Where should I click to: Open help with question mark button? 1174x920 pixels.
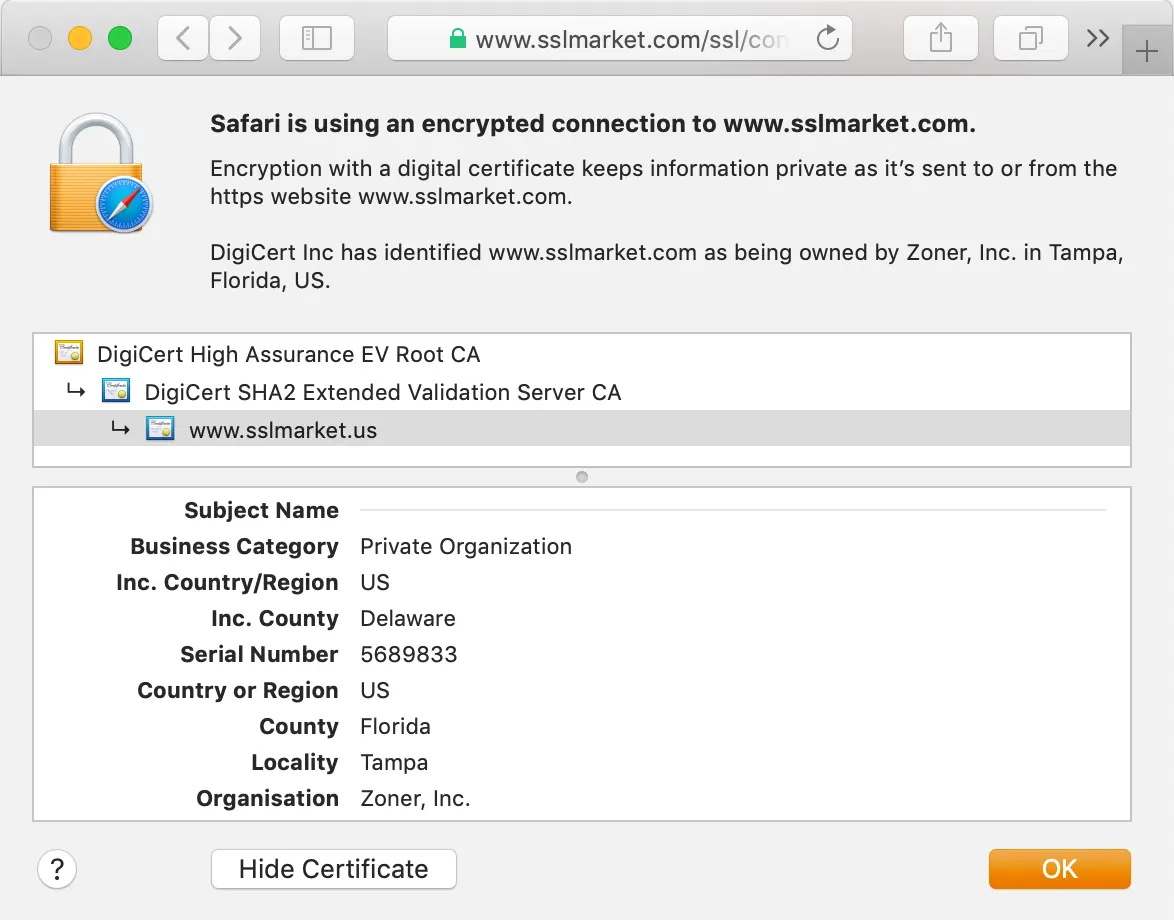(57, 869)
